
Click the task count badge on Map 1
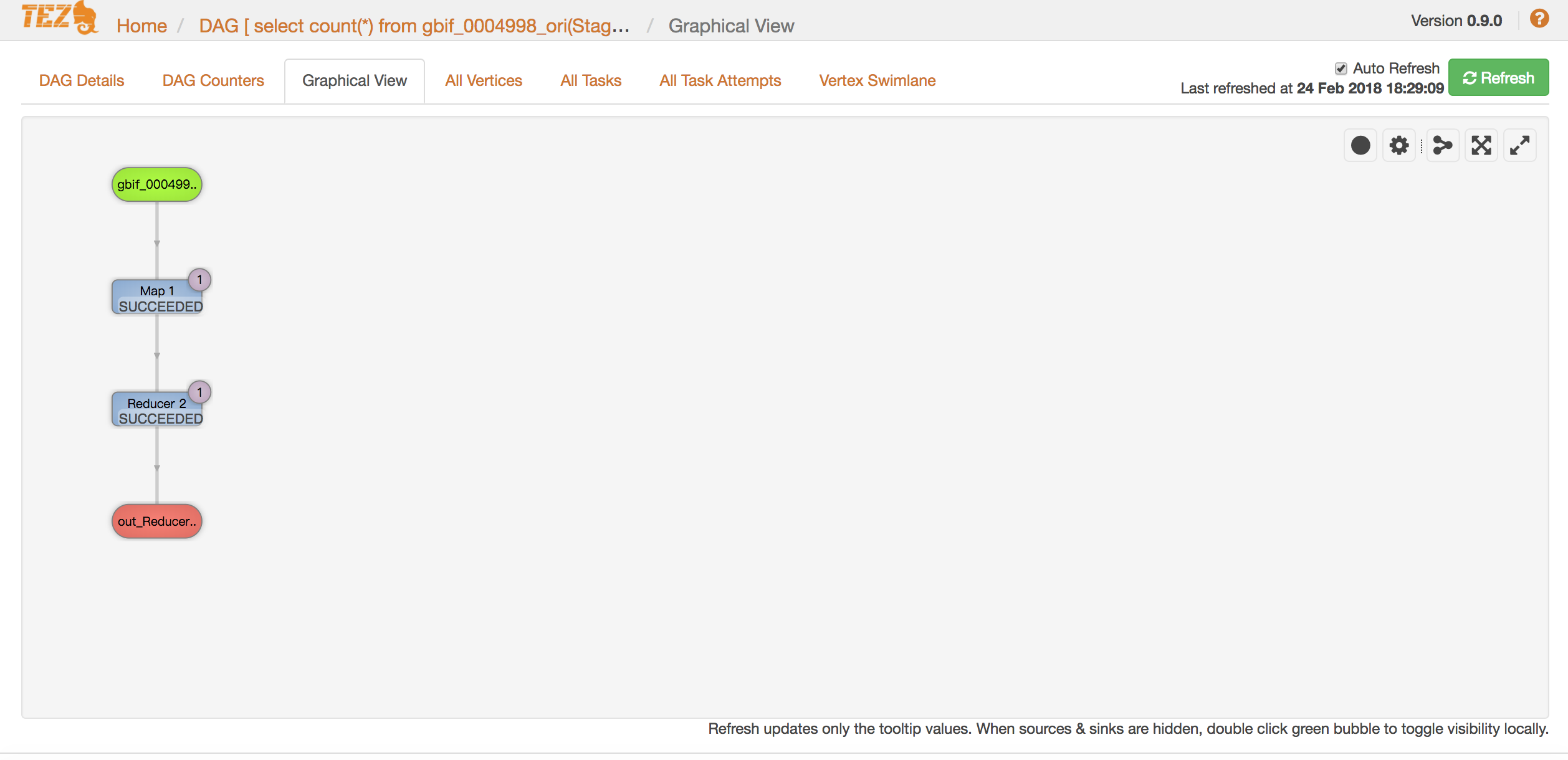point(199,280)
